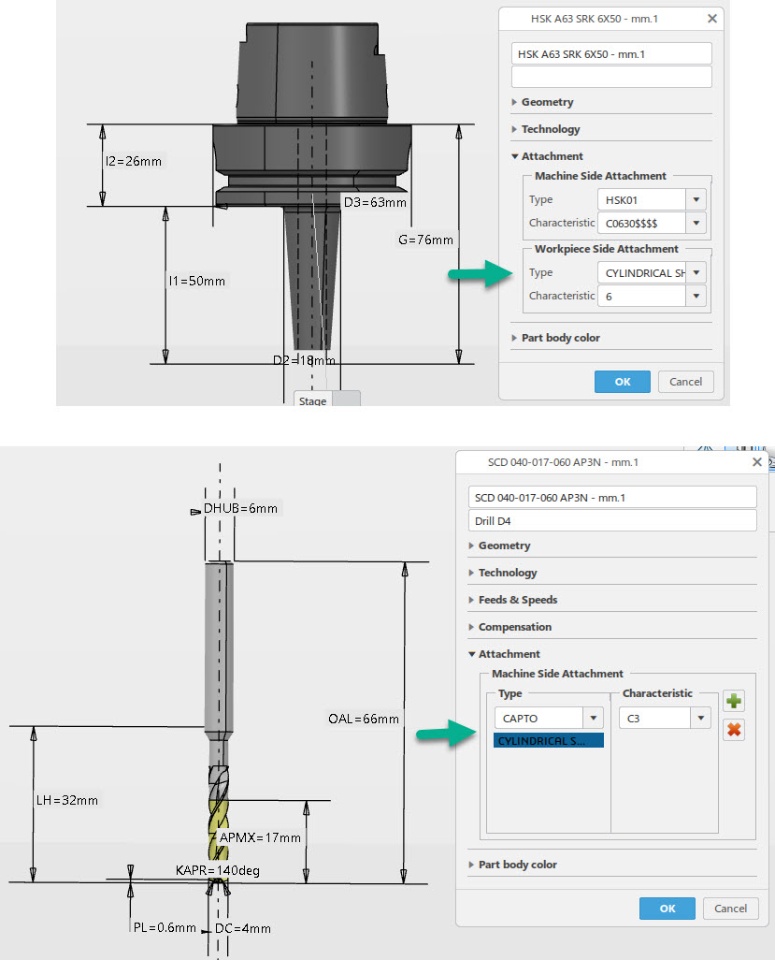Select the D2=18mm dimension label
The width and height of the screenshot is (775, 960).
[x=304, y=360]
